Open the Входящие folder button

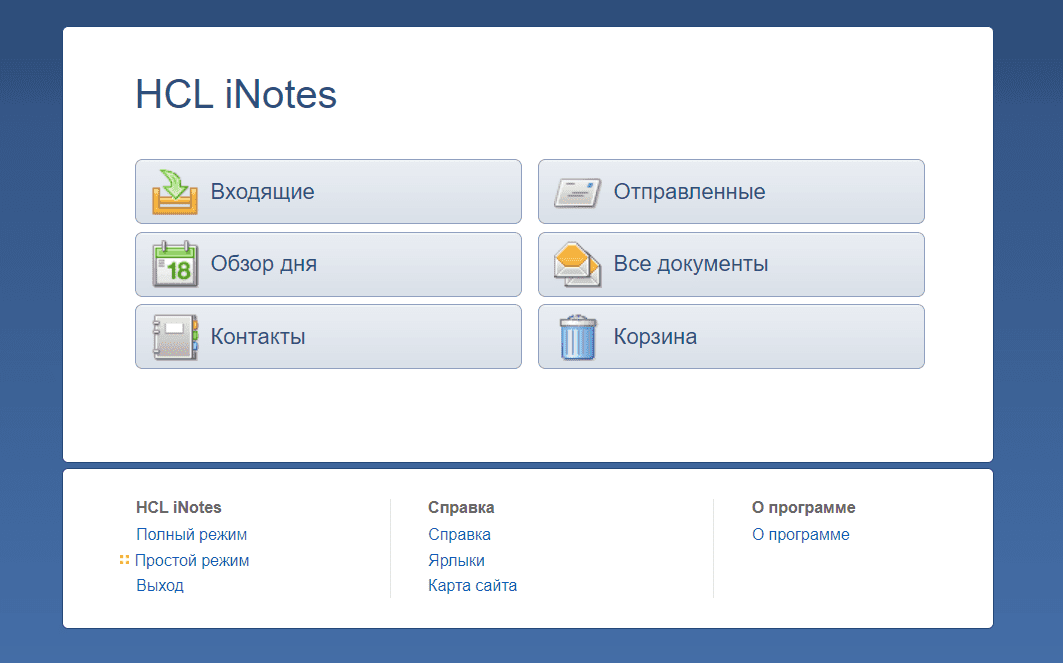[262, 192]
